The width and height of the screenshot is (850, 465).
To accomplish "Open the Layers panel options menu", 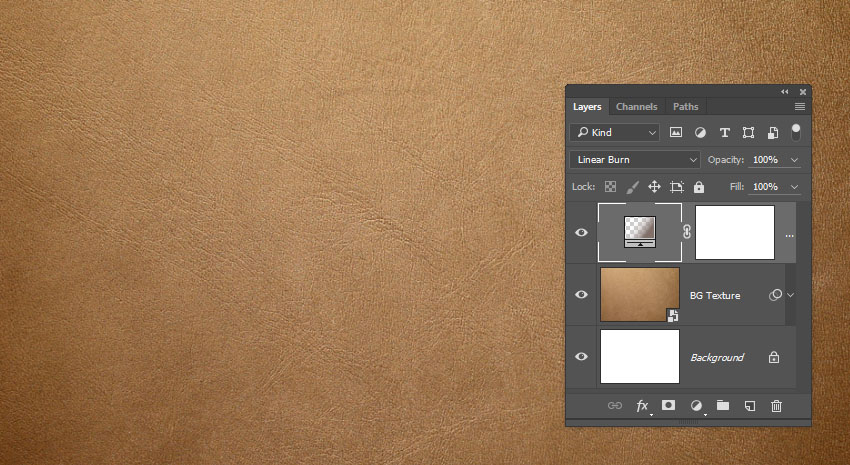I will (x=800, y=107).
